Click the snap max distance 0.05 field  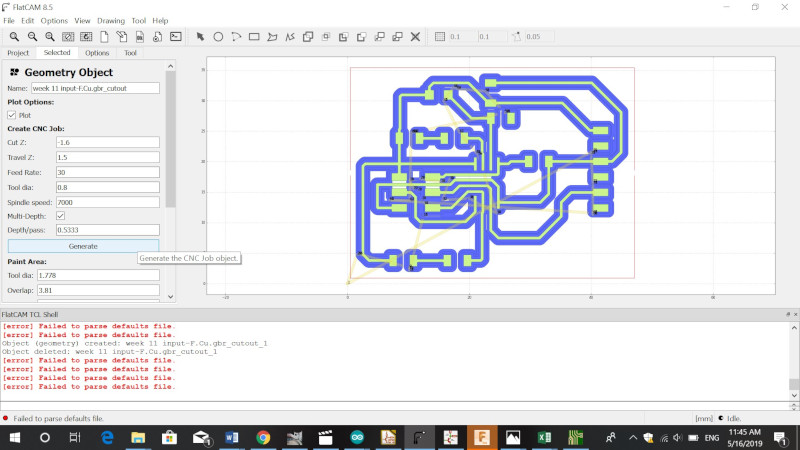(540, 37)
